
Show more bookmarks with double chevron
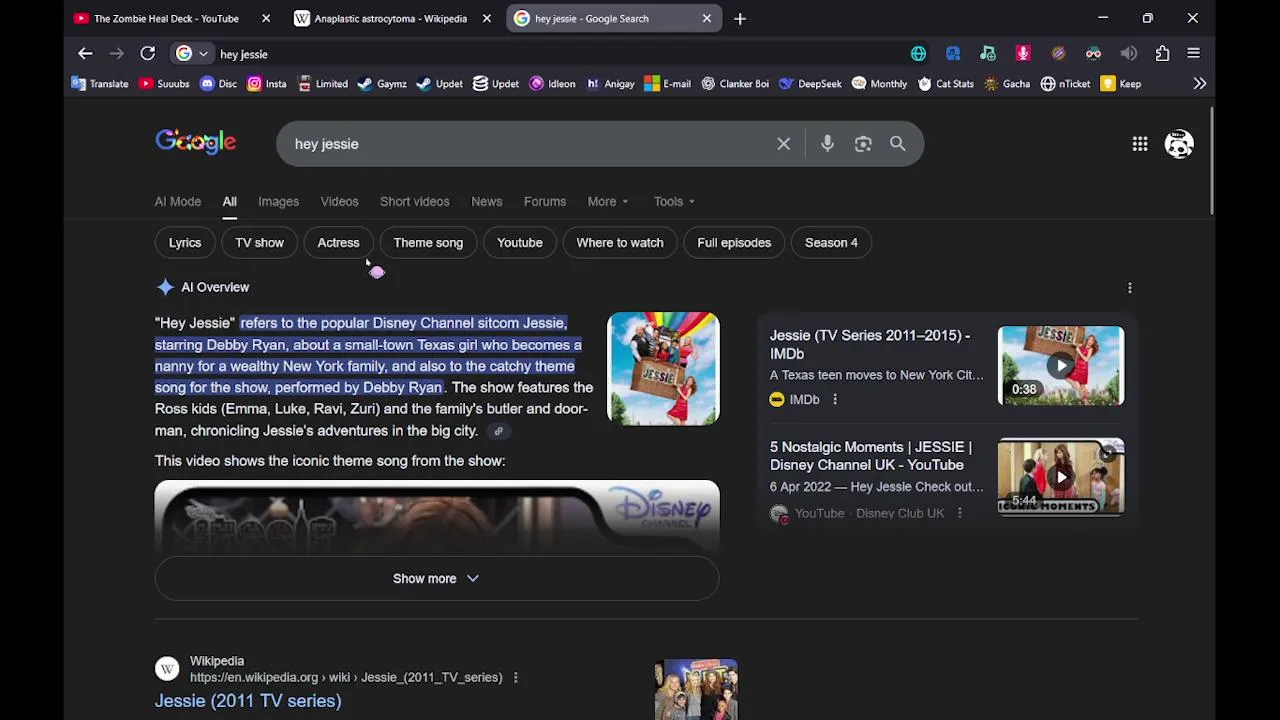pos(1200,84)
